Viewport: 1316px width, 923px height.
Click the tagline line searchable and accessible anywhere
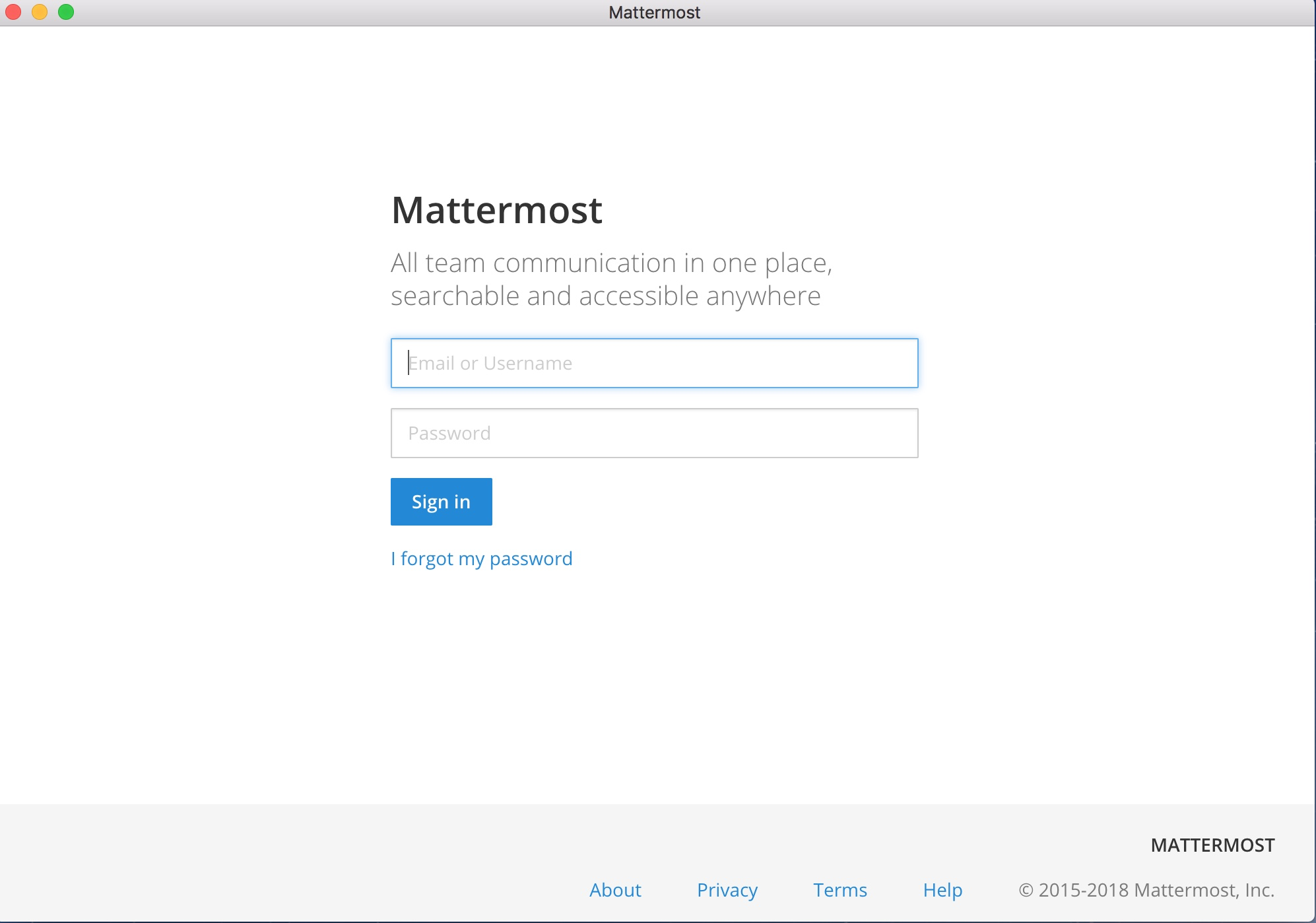coord(605,296)
